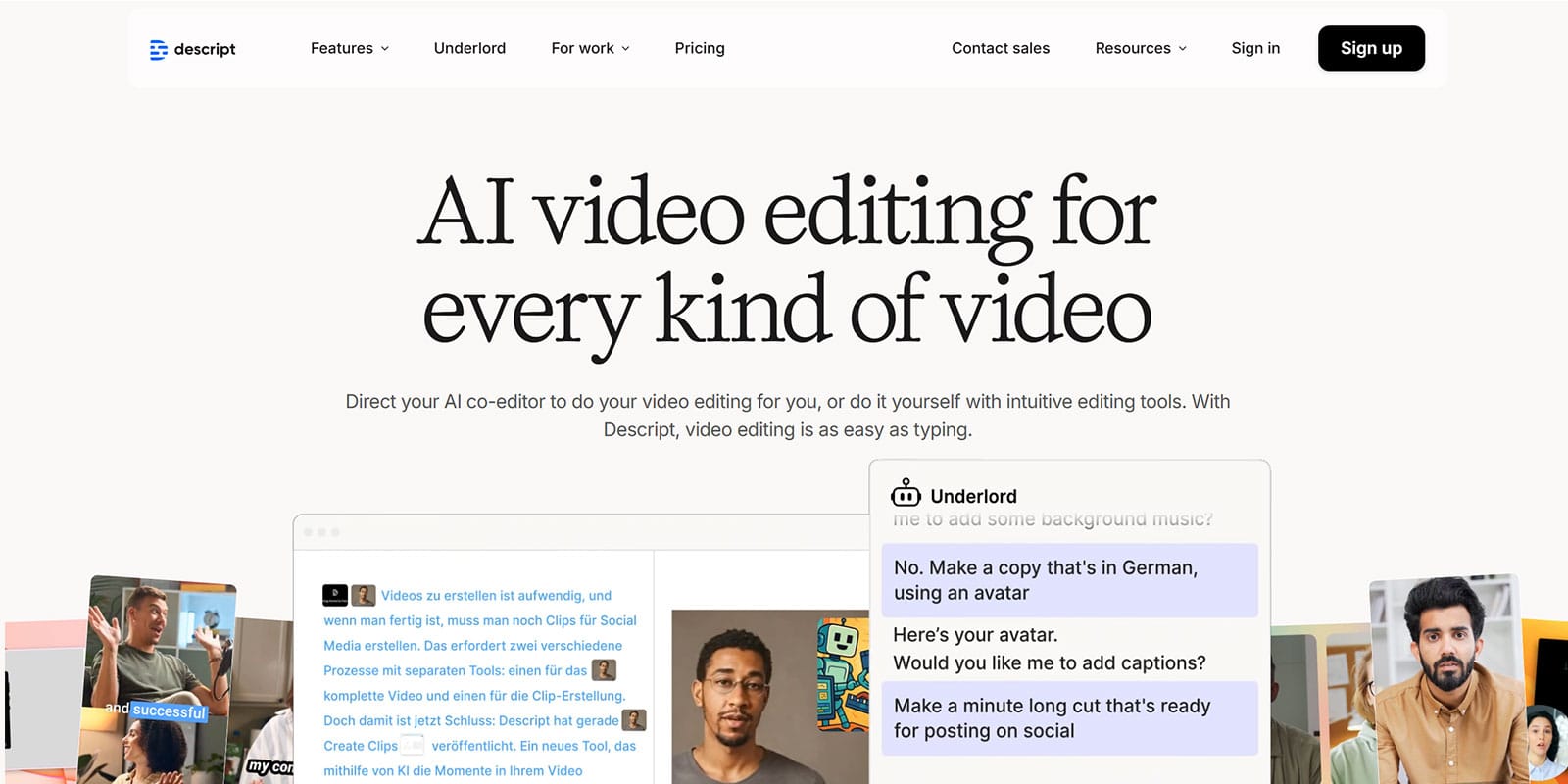Click the black scene thumbnail in transcript
Image resolution: width=1568 pixels, height=784 pixels.
(335, 595)
